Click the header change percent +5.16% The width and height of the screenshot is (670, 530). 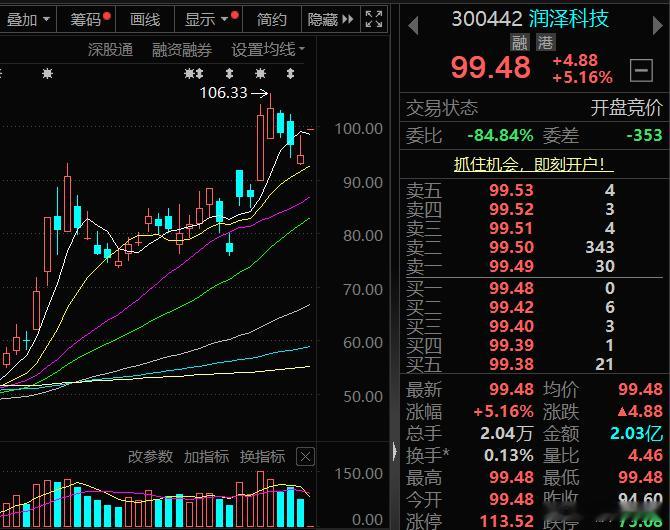tap(582, 77)
